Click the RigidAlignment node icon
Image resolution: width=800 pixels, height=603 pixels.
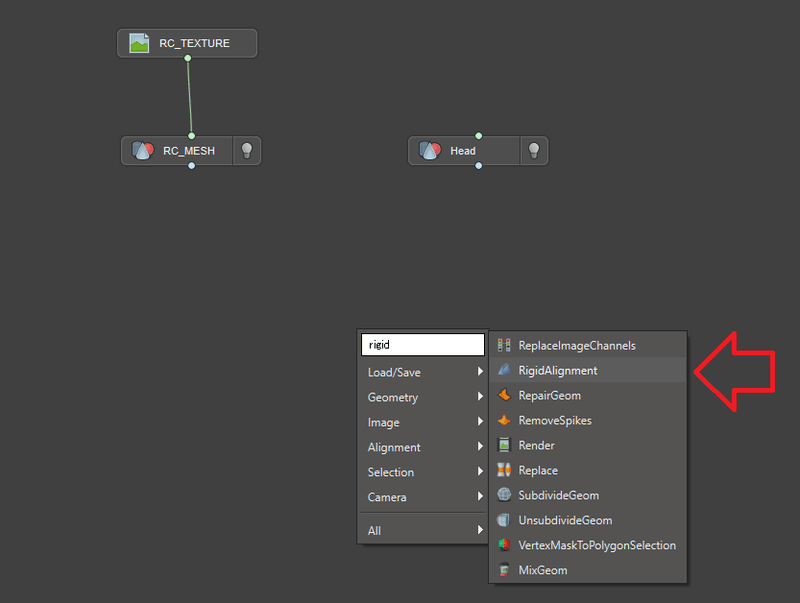504,370
